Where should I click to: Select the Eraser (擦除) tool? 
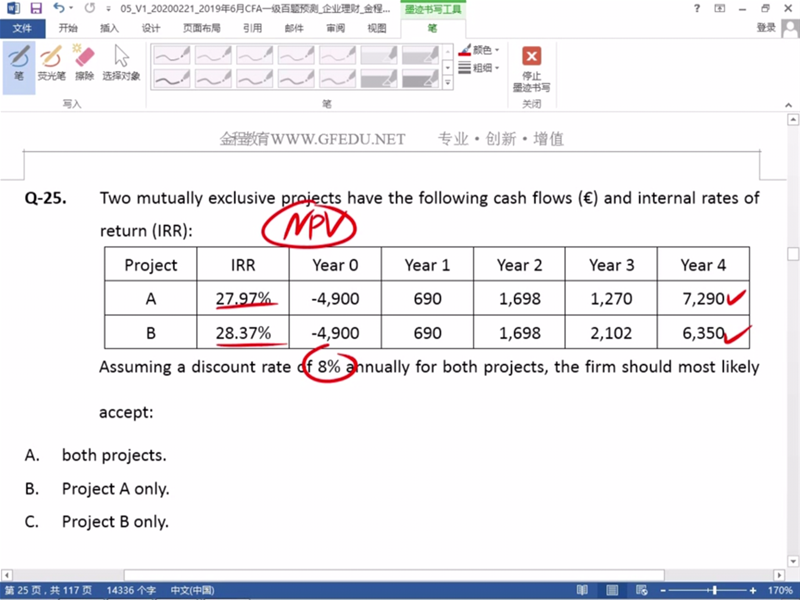[x=84, y=62]
